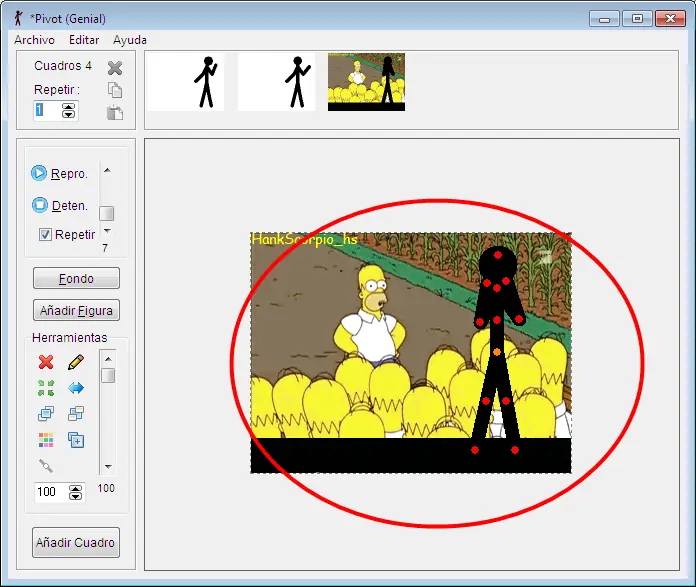Click the Fondo background button

tap(76, 278)
